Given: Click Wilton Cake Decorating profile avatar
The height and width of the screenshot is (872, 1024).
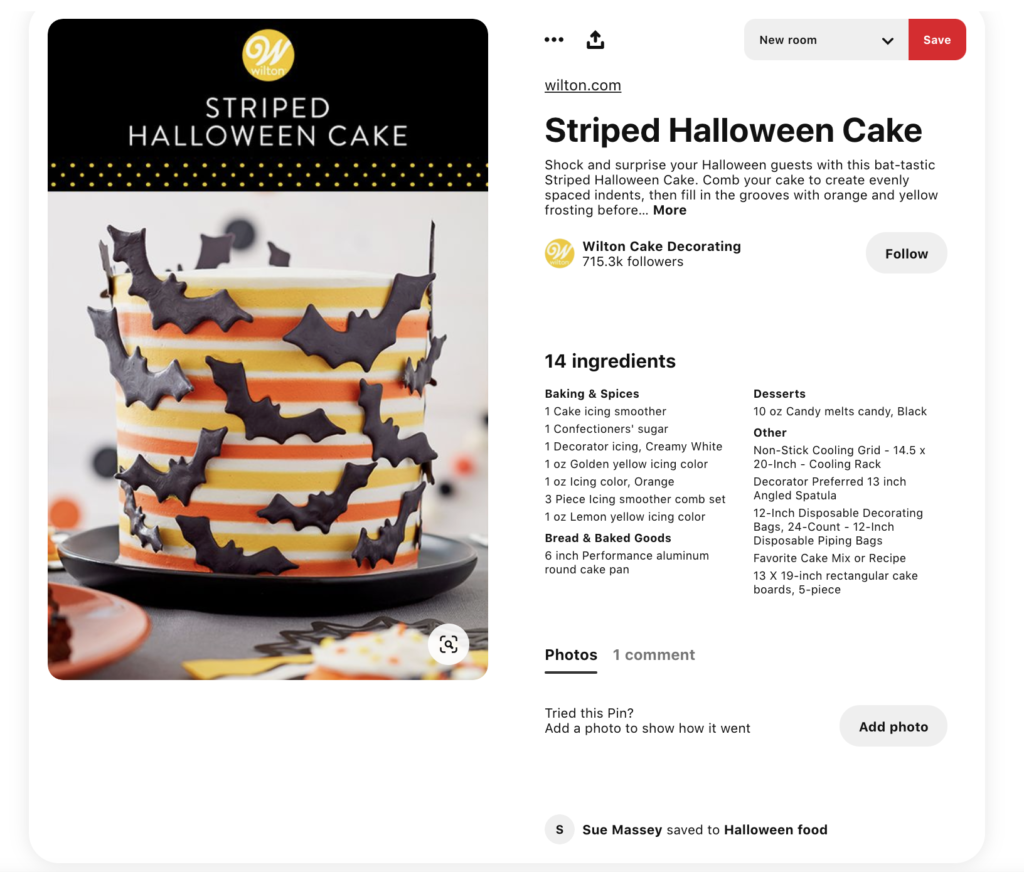Looking at the screenshot, I should tap(560, 253).
